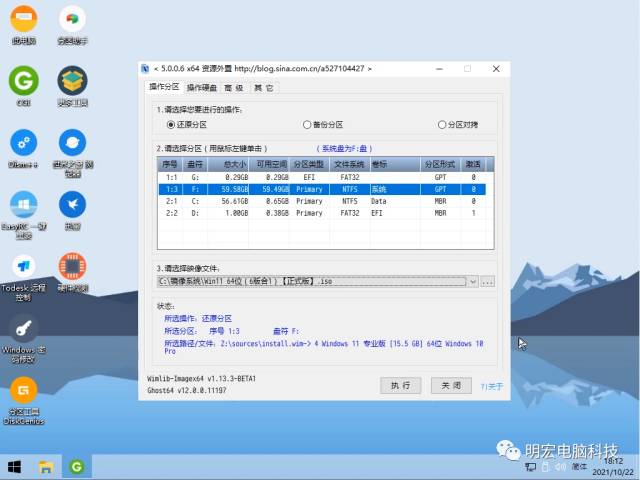Select the 备份分区 radio option
The image size is (640, 480).
[322, 124]
